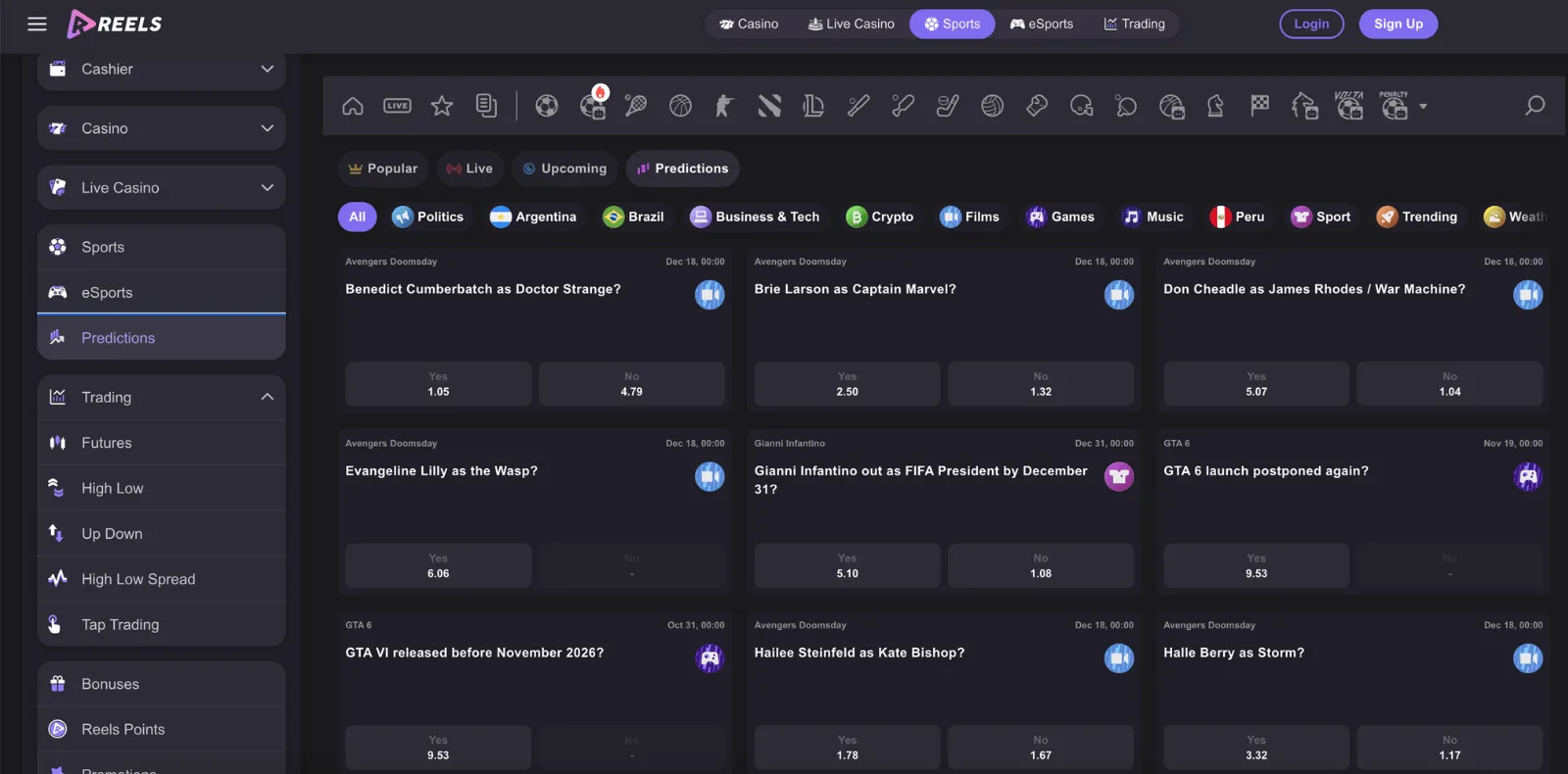
Task: Show the Live events tab
Action: [469, 169]
